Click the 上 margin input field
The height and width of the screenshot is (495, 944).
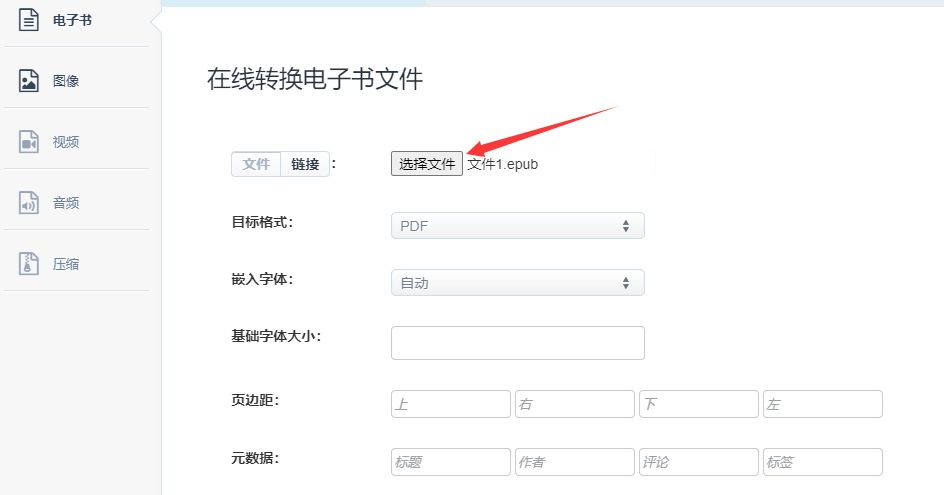(x=451, y=404)
